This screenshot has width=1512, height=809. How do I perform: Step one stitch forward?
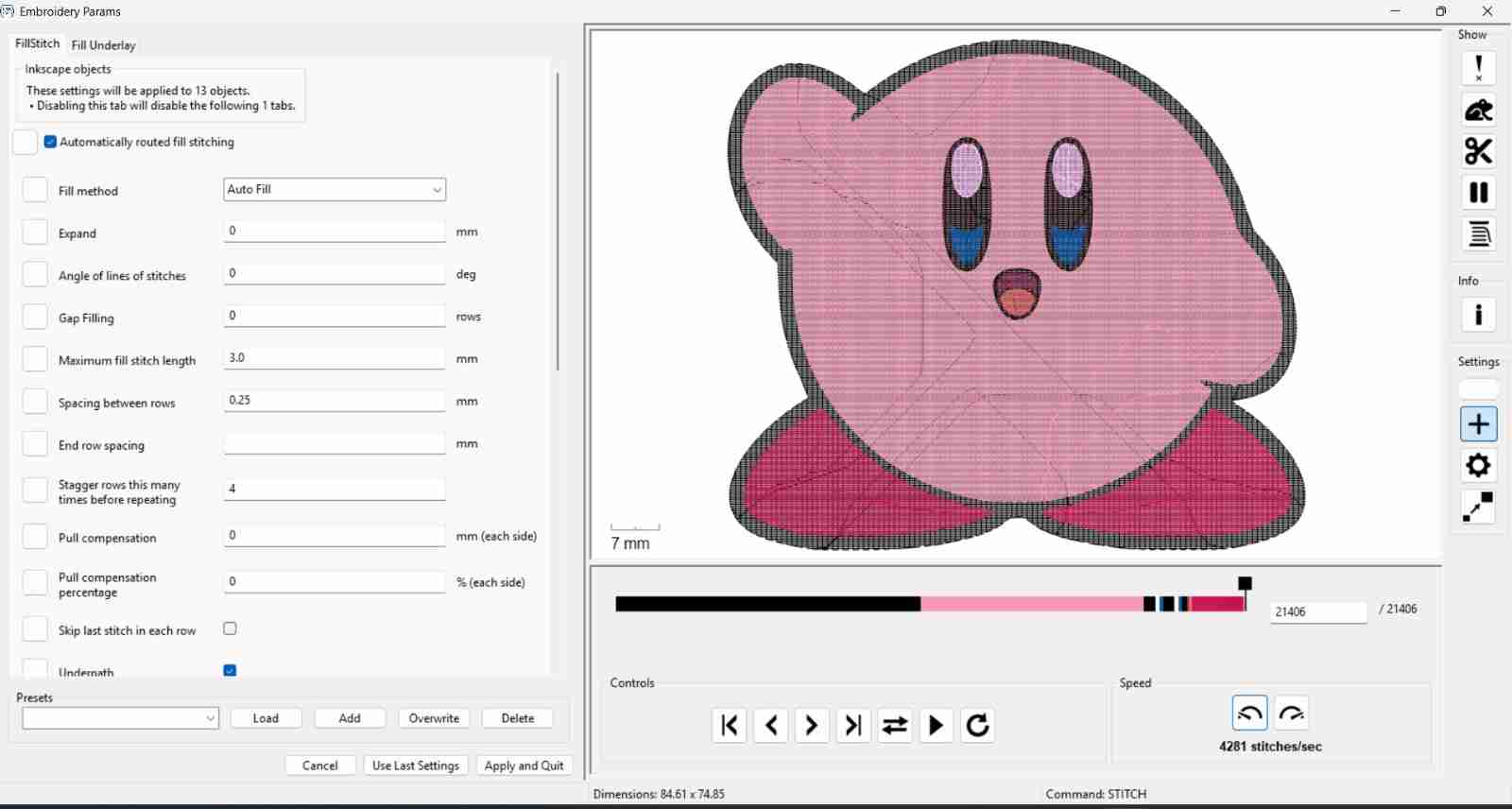click(x=812, y=725)
